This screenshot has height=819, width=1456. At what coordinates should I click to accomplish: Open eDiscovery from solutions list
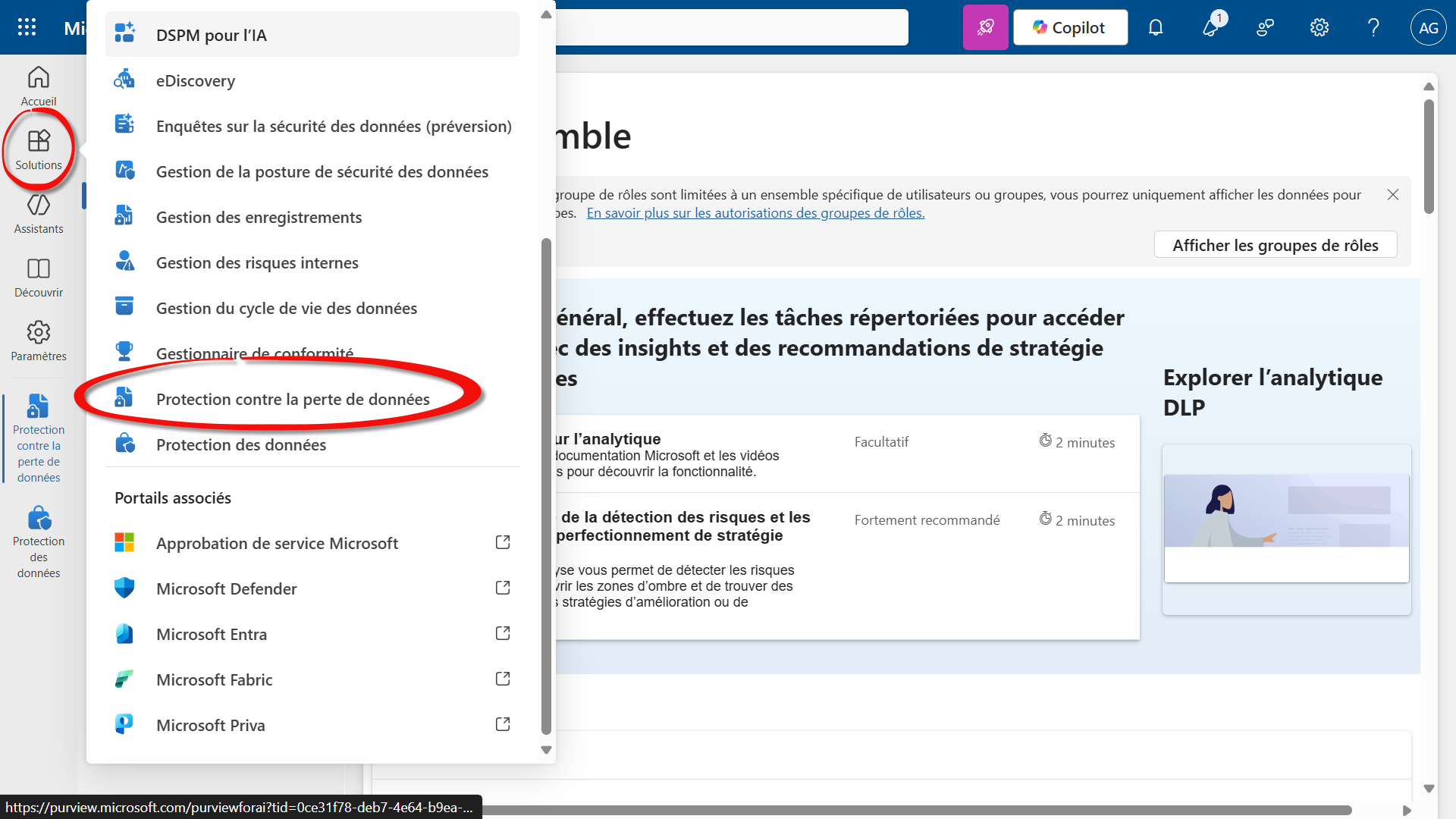coord(196,80)
